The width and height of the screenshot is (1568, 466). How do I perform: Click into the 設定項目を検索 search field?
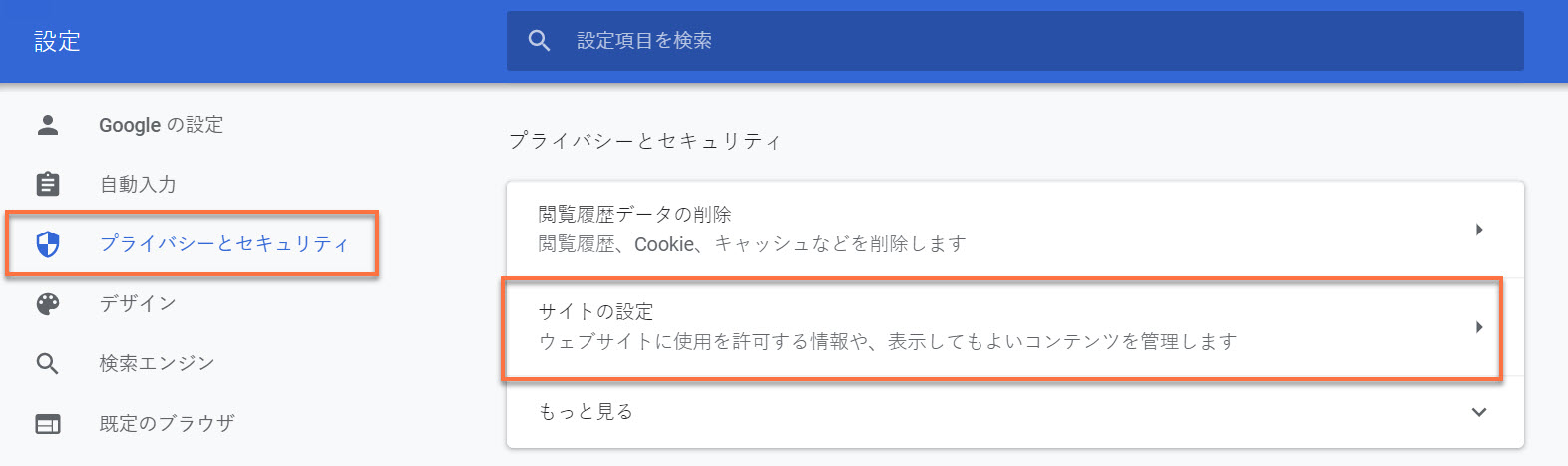1014,41
